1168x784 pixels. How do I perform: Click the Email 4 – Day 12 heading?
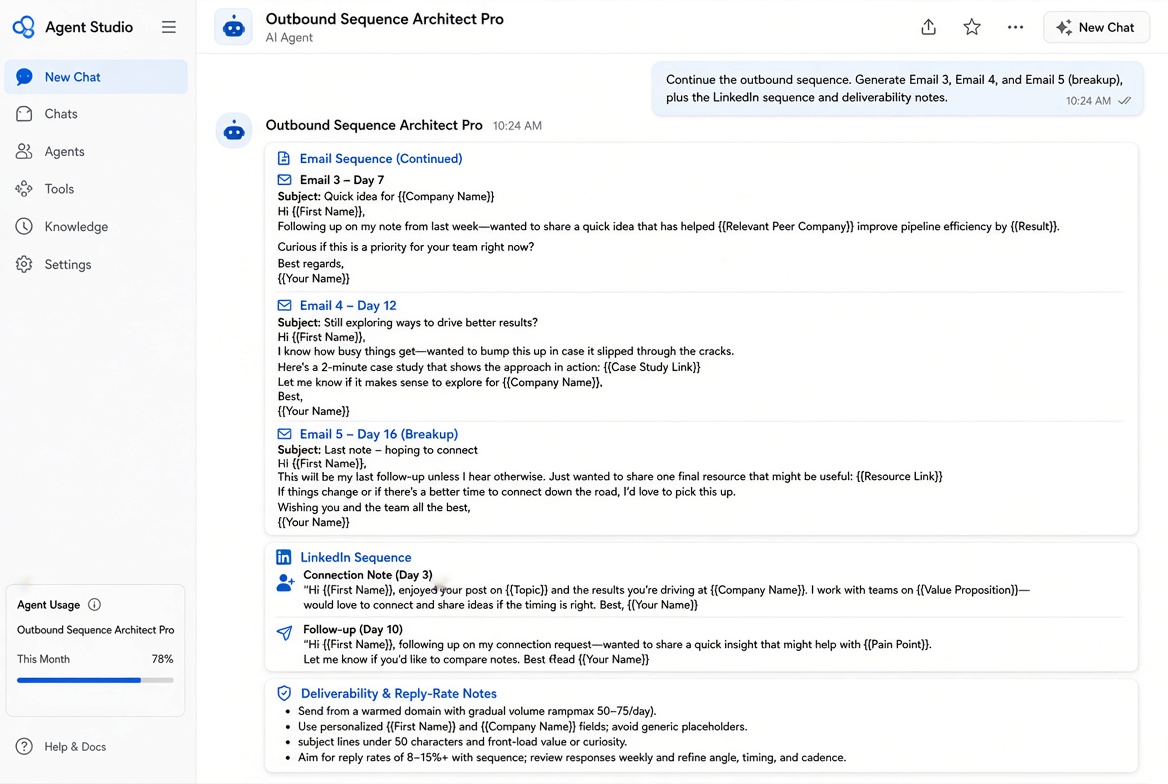point(348,306)
